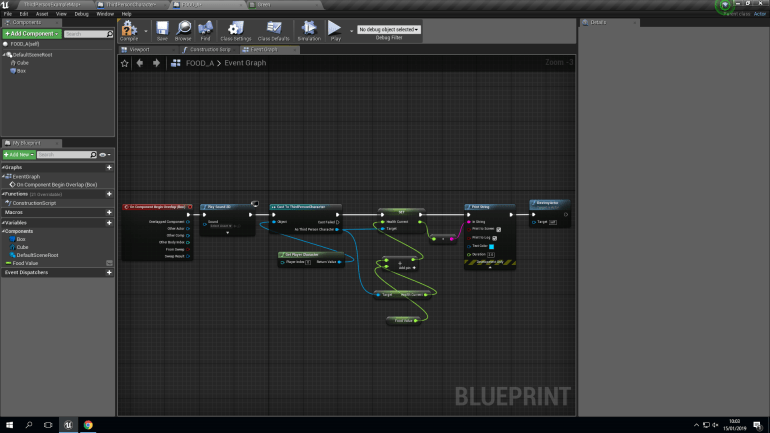Toggle Food Value variable visibility eye
Screen dimensions: 770x433
(x=109, y=263)
